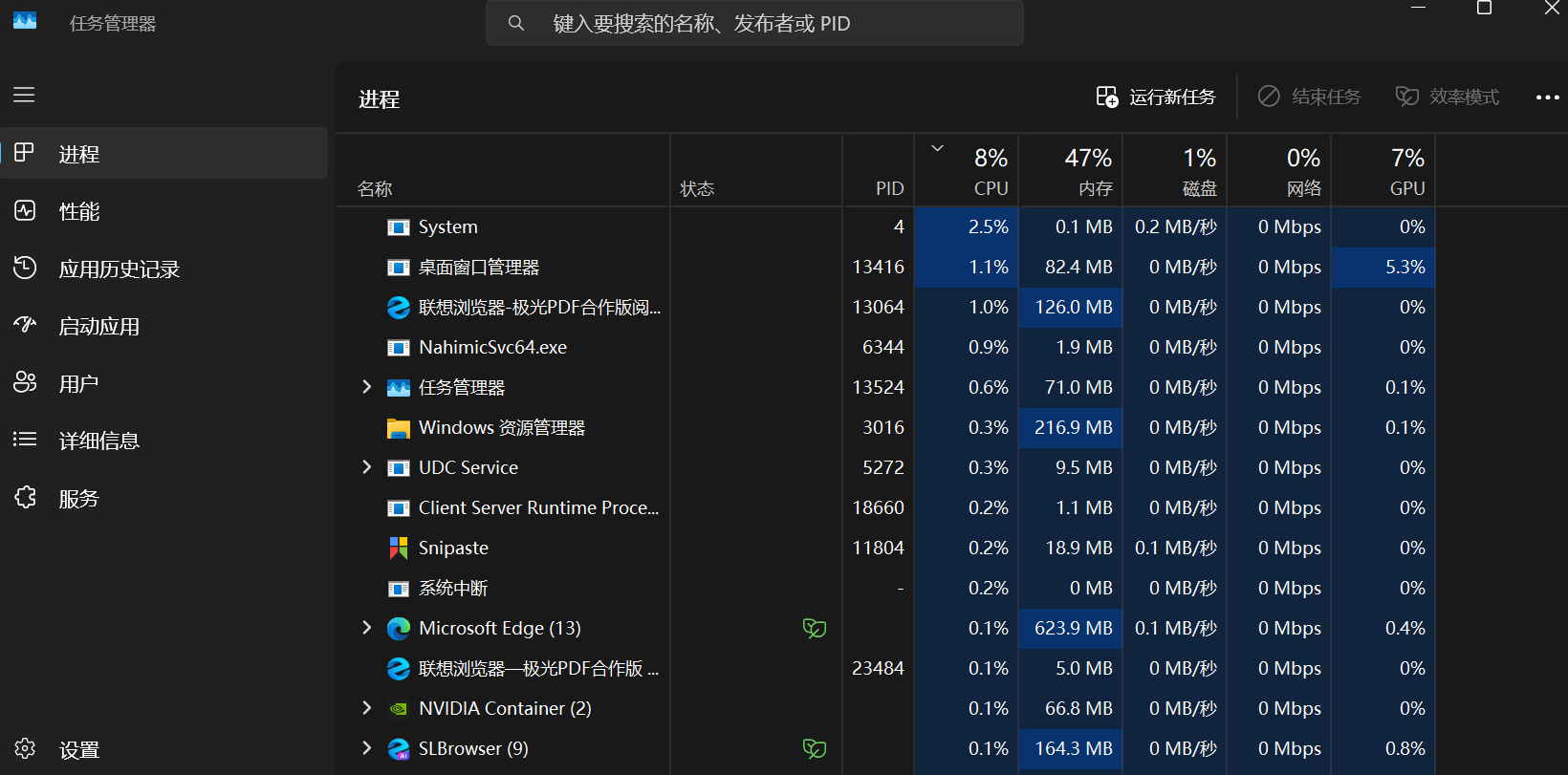Open the 启动应用 page
The height and width of the screenshot is (775, 1568).
(x=164, y=325)
